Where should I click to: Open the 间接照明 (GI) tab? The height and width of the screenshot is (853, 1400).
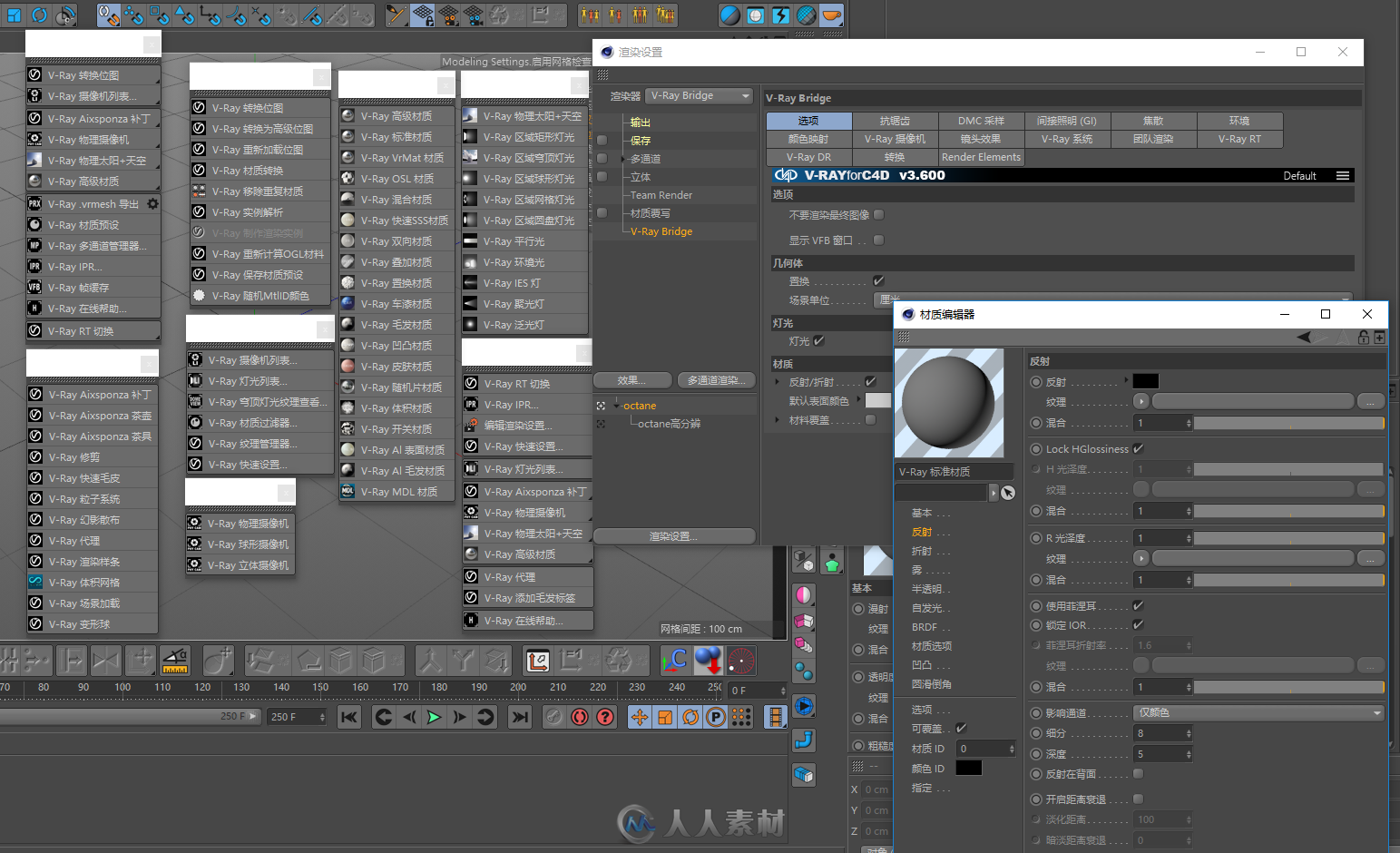(x=1067, y=121)
